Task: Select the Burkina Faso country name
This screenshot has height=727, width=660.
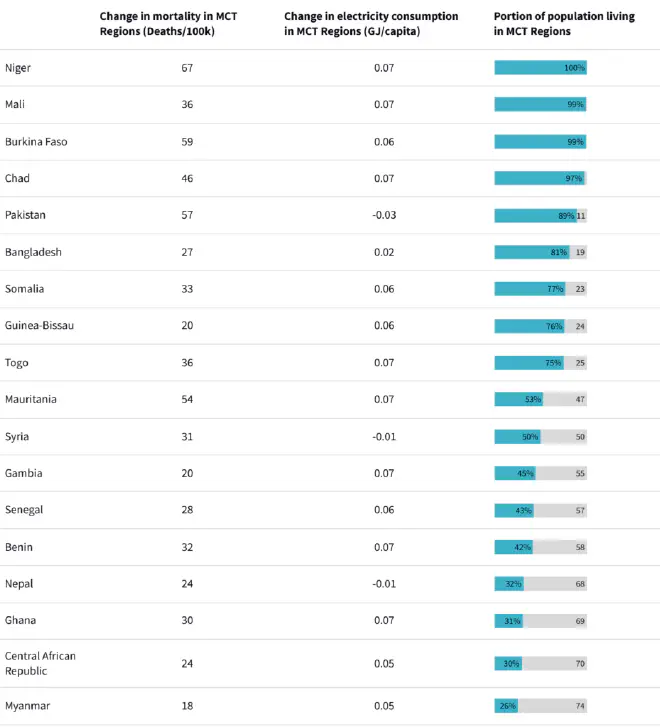Action: pyautogui.click(x=36, y=141)
